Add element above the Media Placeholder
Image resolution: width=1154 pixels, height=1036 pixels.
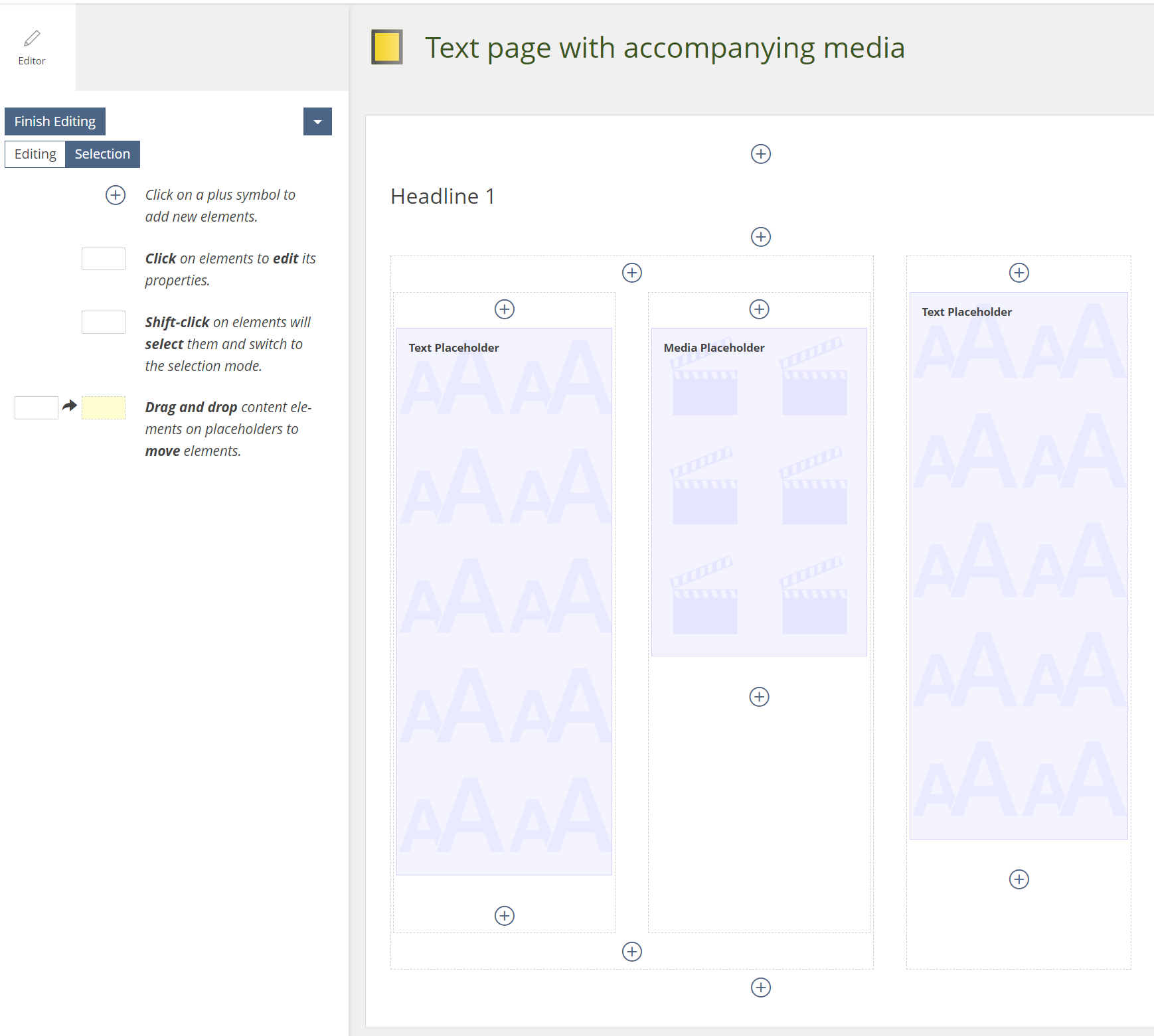(759, 309)
